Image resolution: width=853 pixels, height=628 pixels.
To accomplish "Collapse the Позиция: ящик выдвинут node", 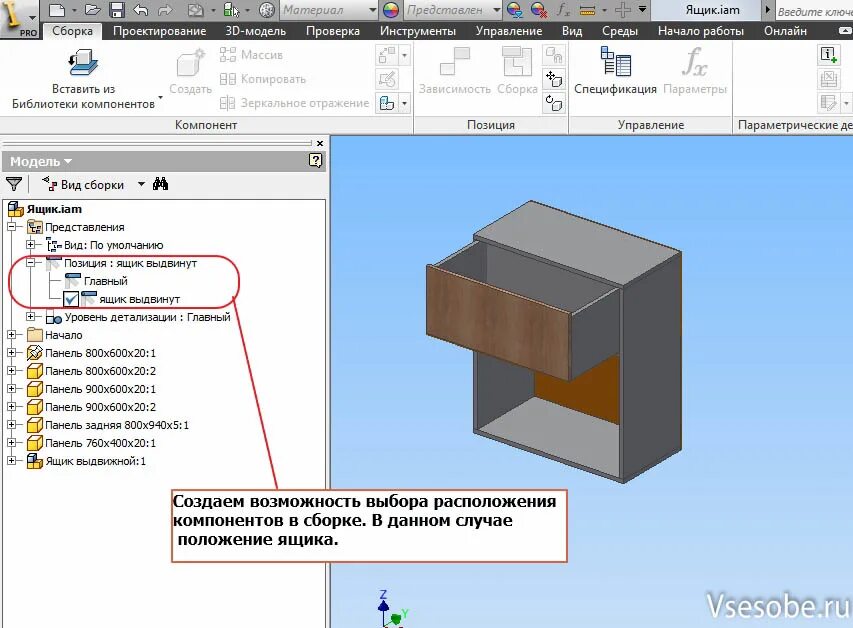I will pyautogui.click(x=30, y=263).
